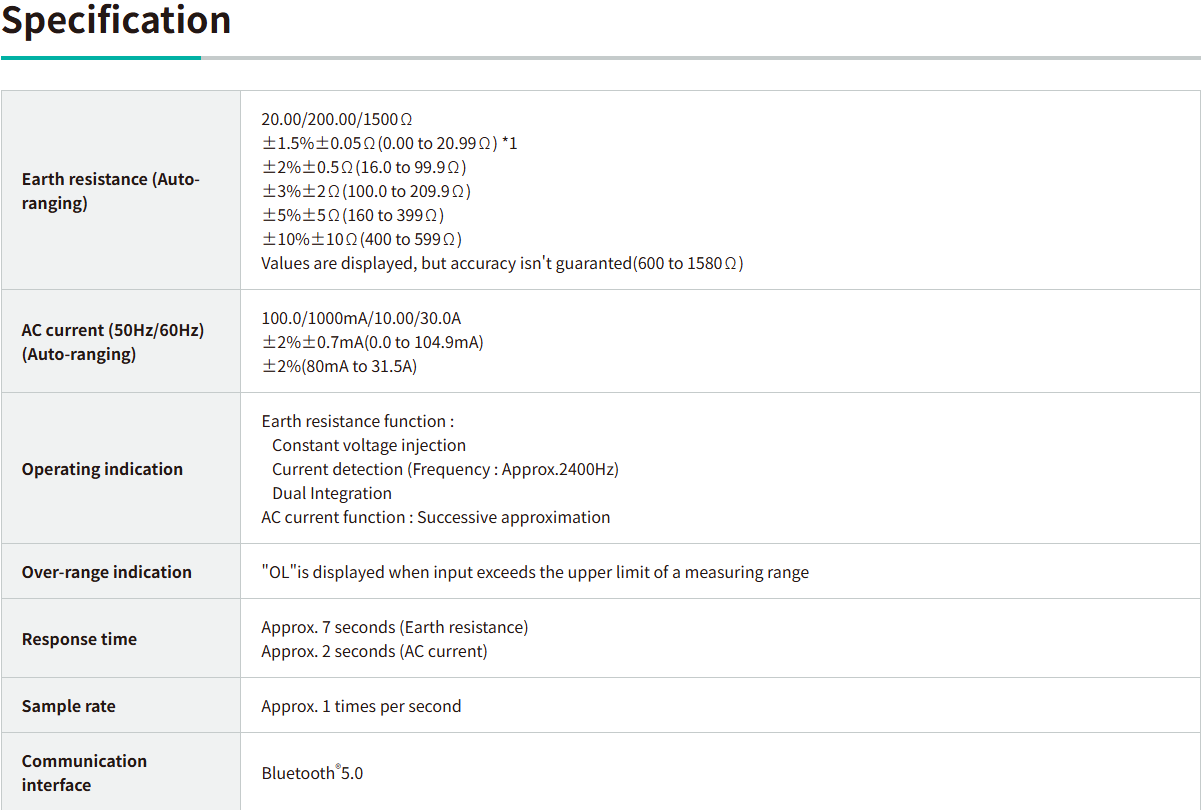Click the ±10%±10Ω accuracy line
The width and height of the screenshot is (1203, 810).
pyautogui.click(x=361, y=239)
